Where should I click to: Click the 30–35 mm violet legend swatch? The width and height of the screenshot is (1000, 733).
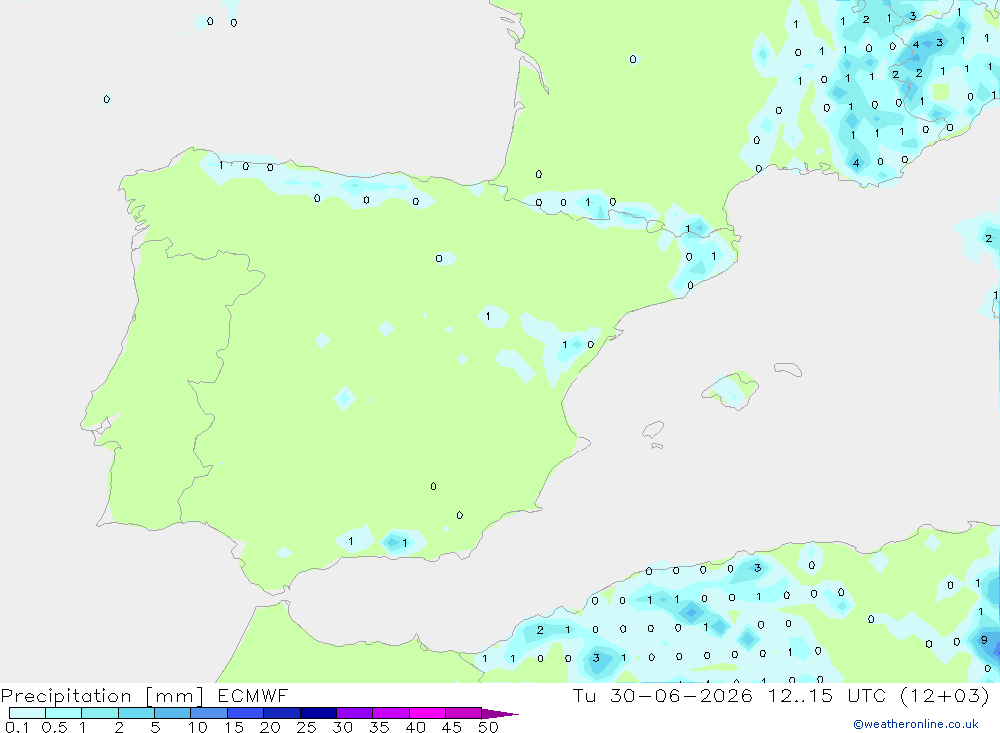point(355,713)
